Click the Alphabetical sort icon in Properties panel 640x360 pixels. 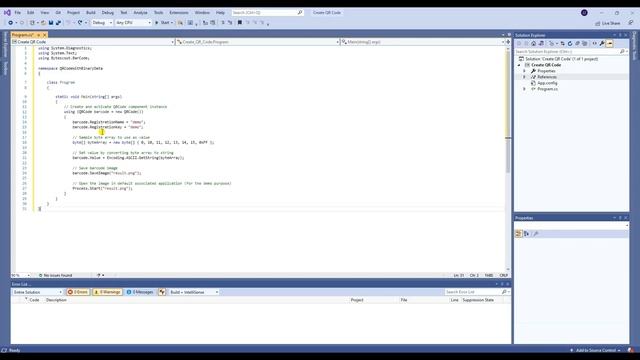pos(527,234)
